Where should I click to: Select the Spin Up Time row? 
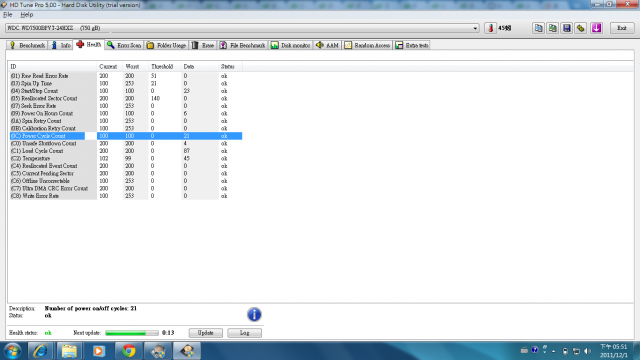[x=126, y=83]
